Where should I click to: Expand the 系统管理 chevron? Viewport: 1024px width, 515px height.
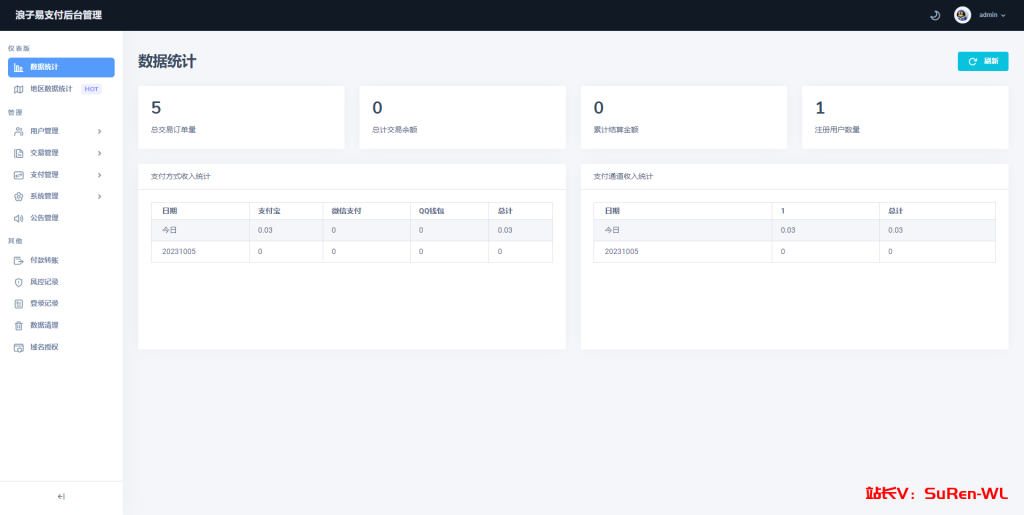click(x=99, y=196)
